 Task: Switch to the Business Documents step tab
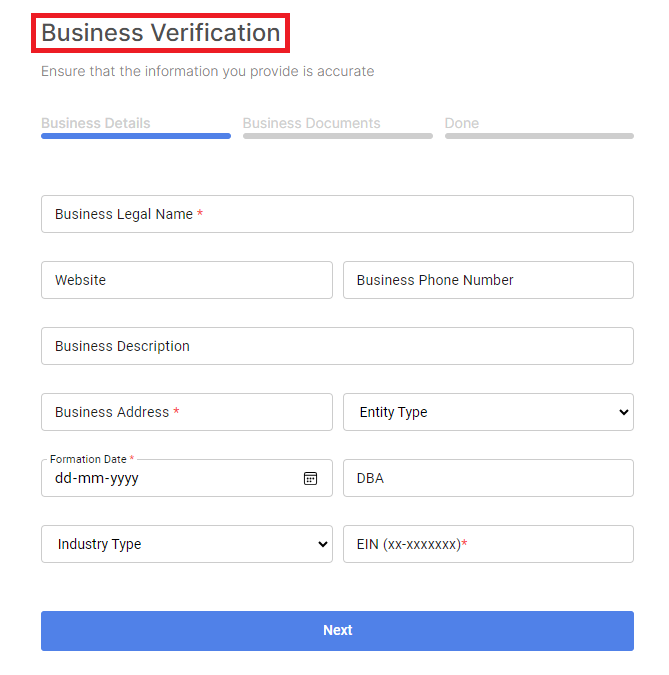311,123
